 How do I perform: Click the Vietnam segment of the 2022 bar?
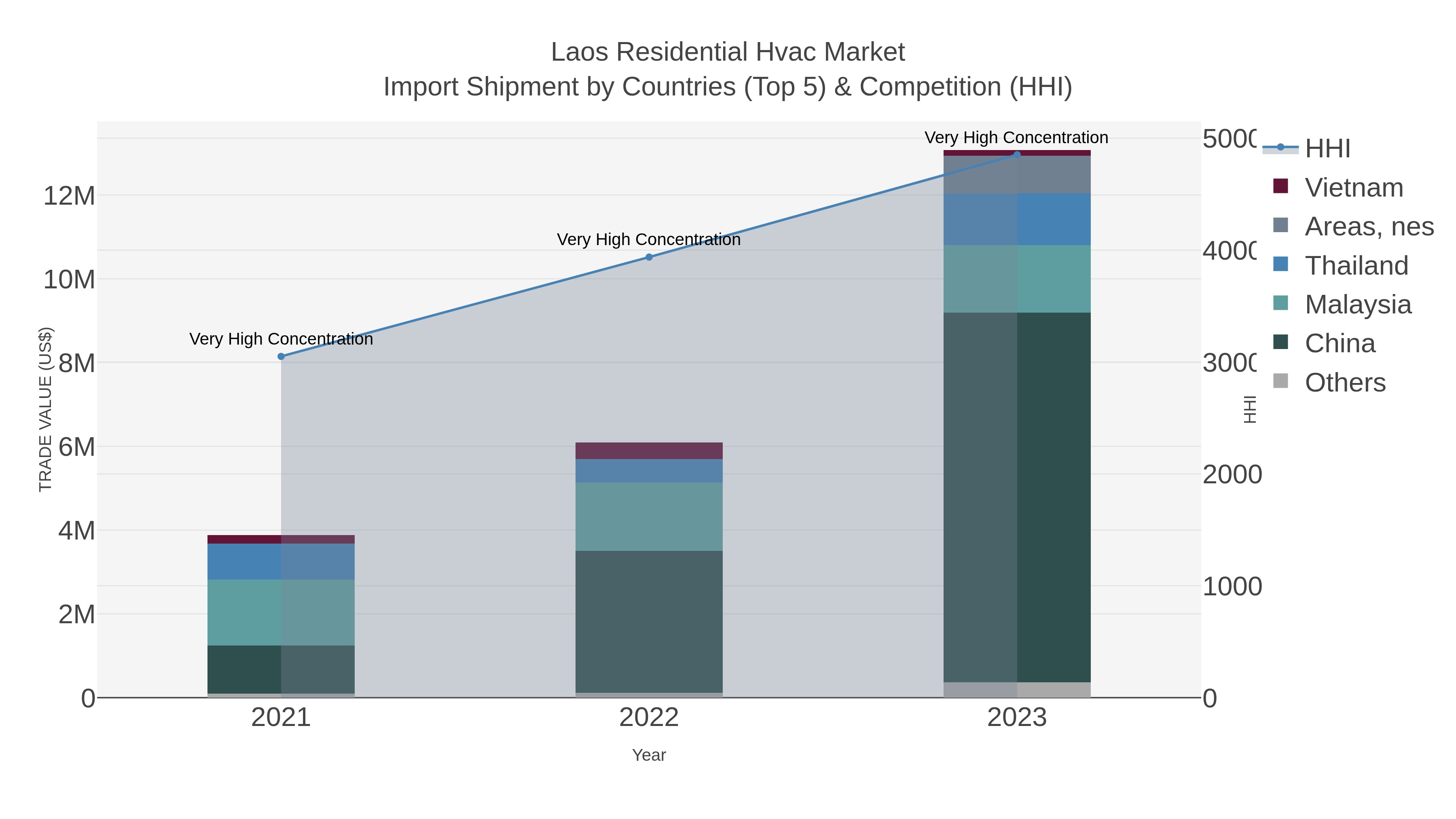649,451
